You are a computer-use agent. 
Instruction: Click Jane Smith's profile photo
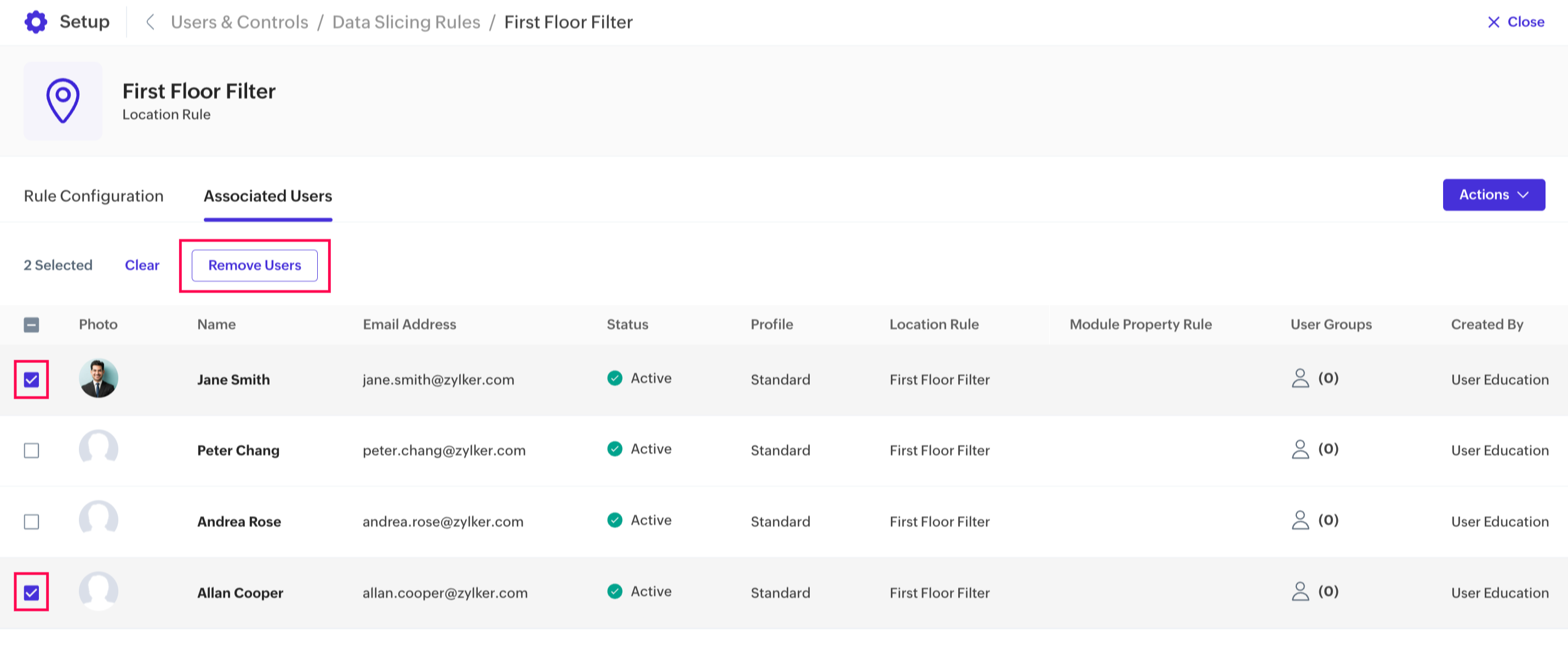(x=98, y=379)
